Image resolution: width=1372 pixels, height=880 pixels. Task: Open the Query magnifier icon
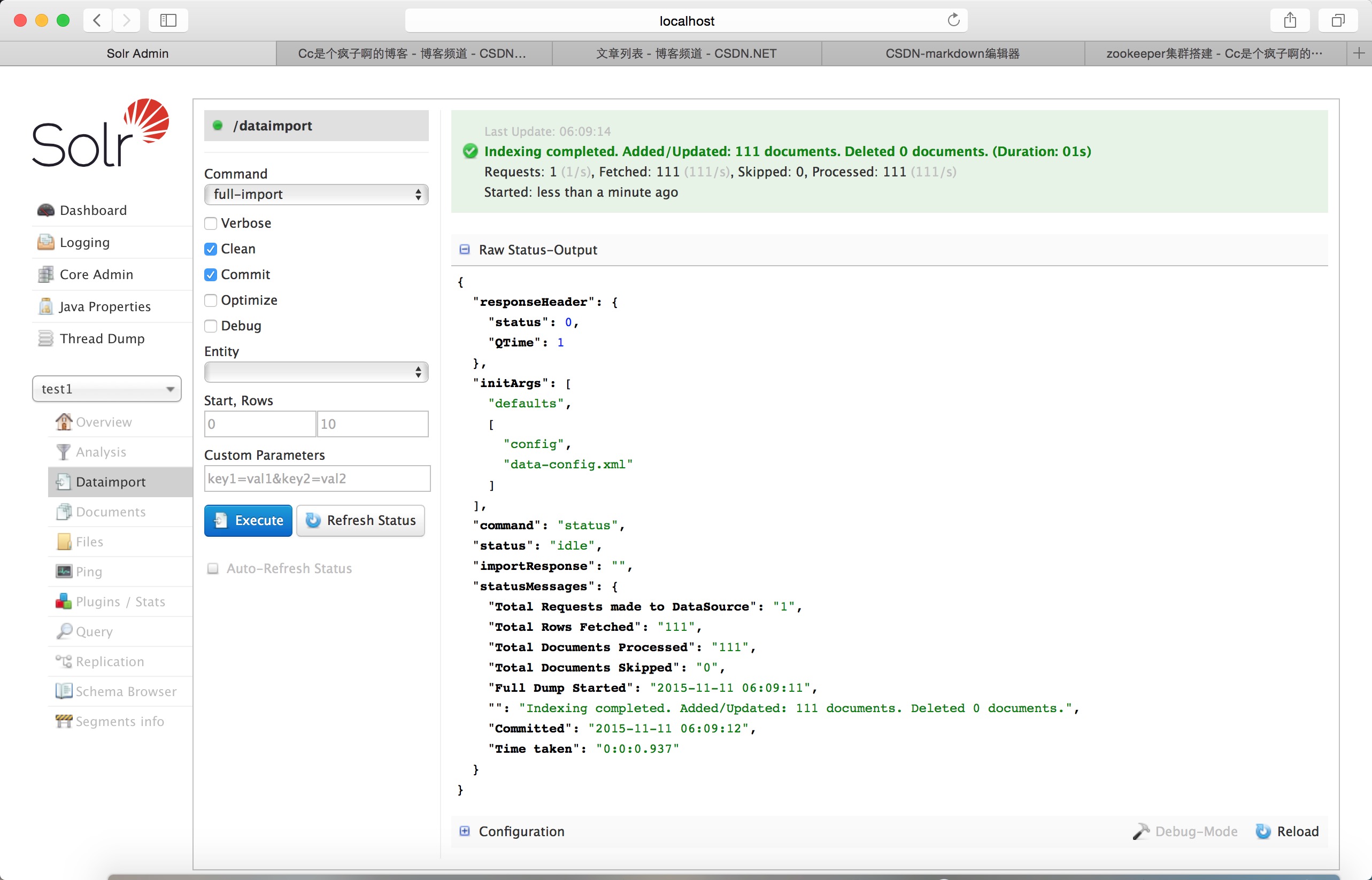pyautogui.click(x=64, y=631)
